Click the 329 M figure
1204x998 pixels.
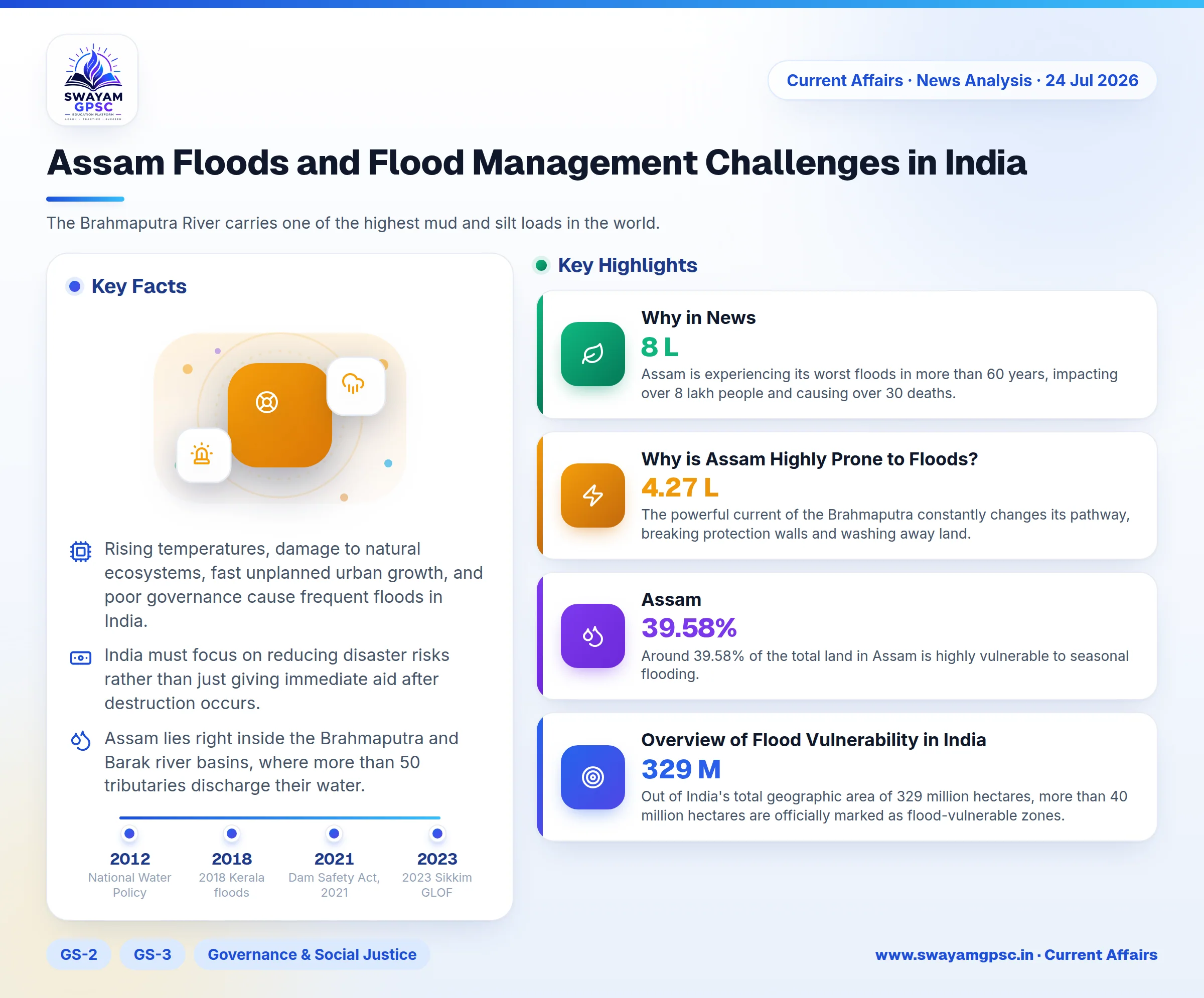(x=681, y=769)
